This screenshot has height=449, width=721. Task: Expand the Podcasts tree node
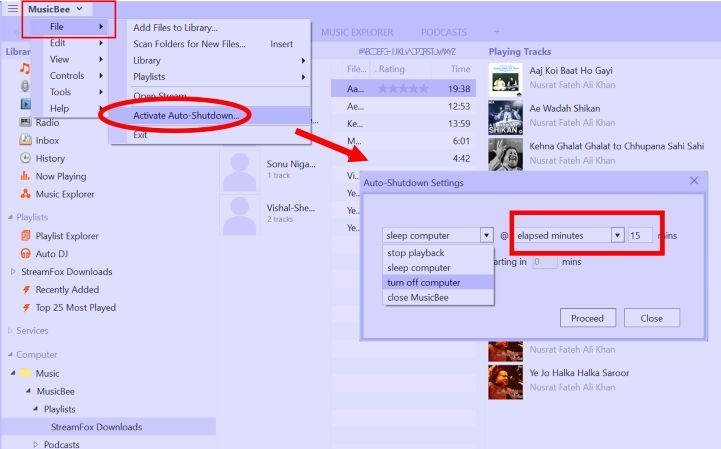coord(37,444)
